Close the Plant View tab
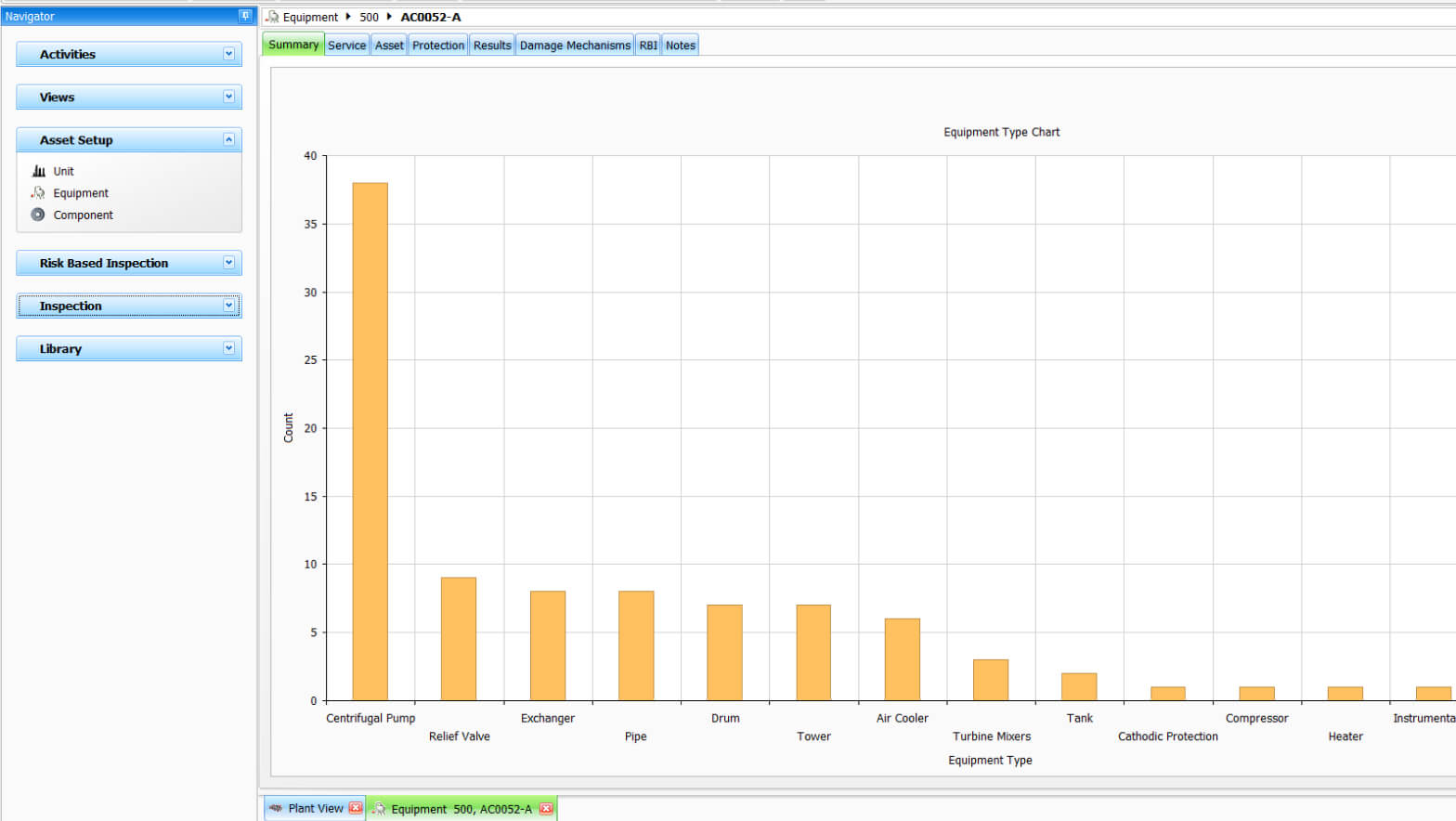The width and height of the screenshot is (1456, 821). click(356, 808)
